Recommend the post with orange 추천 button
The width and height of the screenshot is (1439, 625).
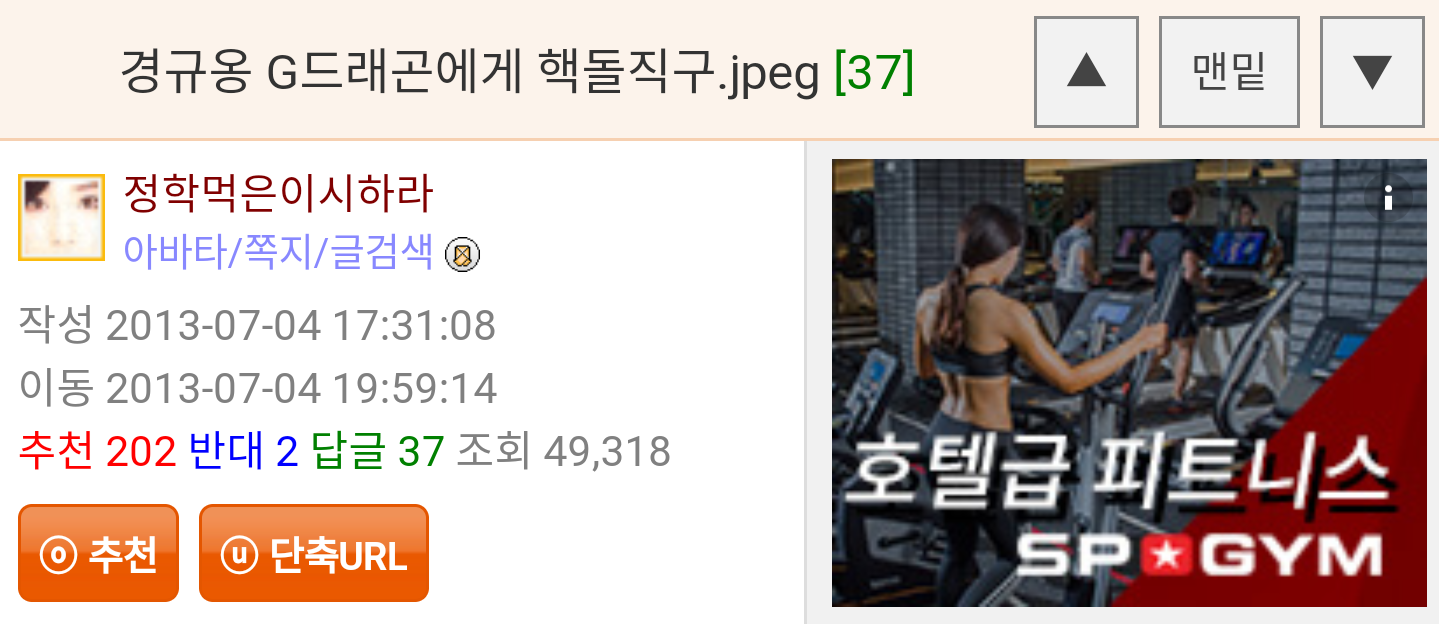click(98, 553)
